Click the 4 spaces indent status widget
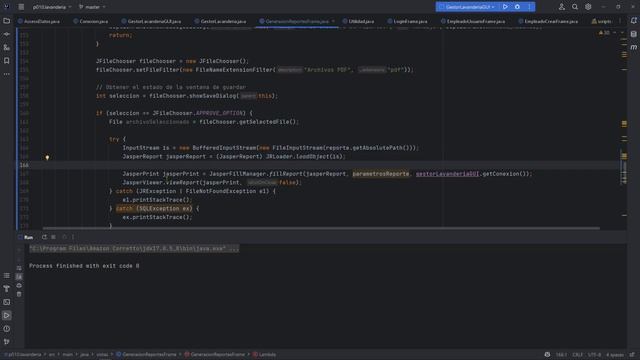This screenshot has height=360, width=640. [615, 355]
